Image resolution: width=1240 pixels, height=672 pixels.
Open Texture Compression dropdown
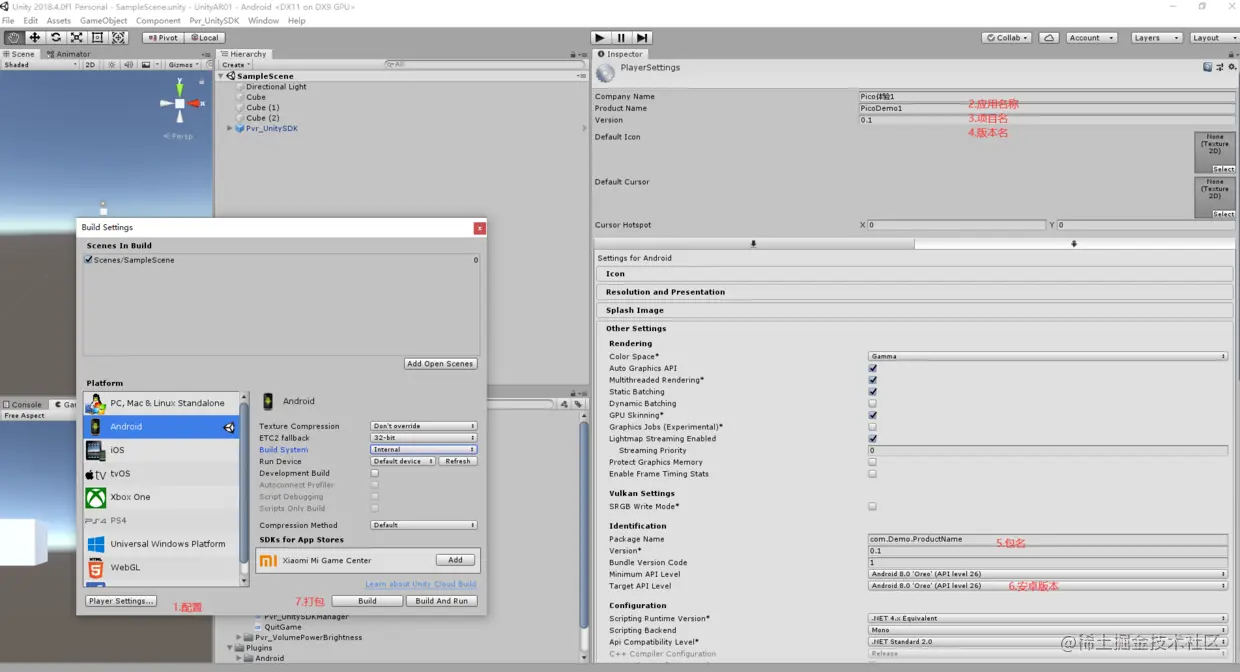(x=424, y=426)
